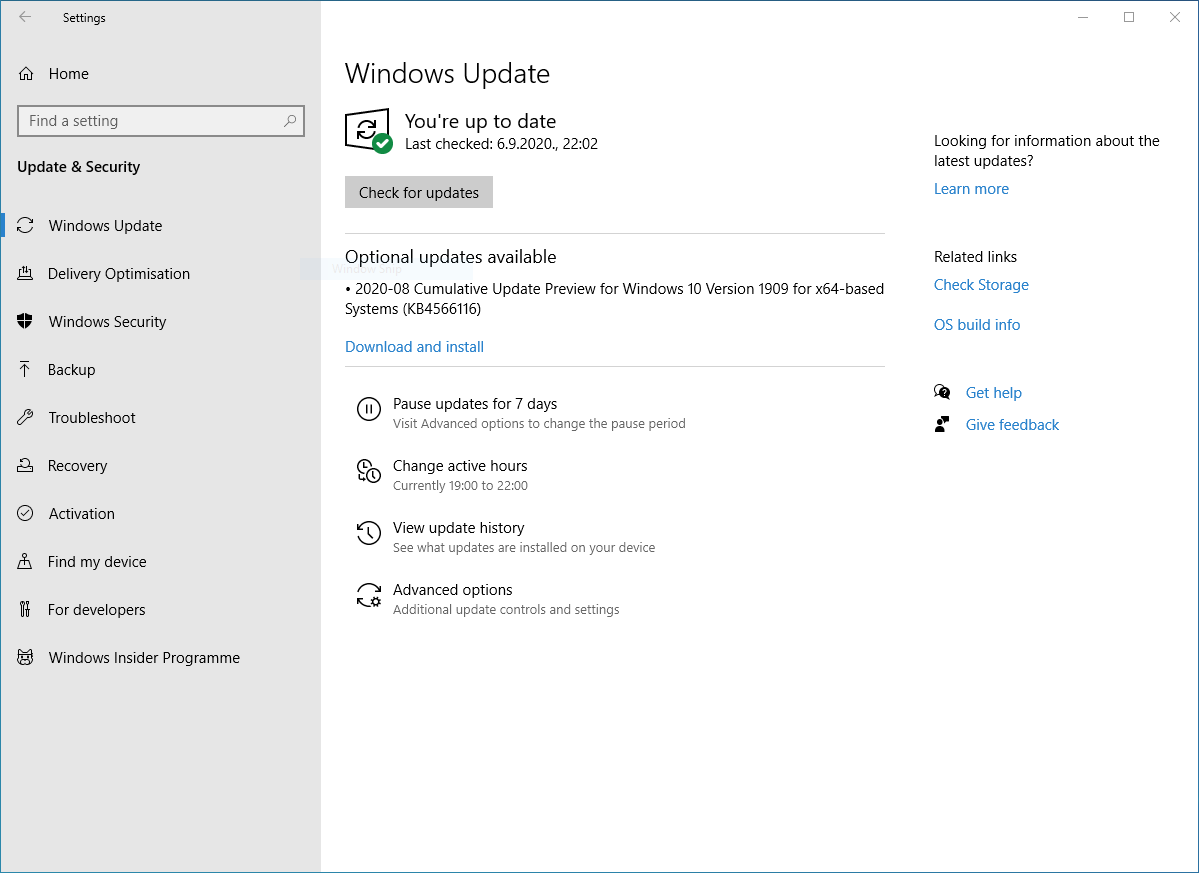Screen dimensions: 1199x873
Task: Click the Delivery Optimisation icon
Action: click(x=25, y=274)
